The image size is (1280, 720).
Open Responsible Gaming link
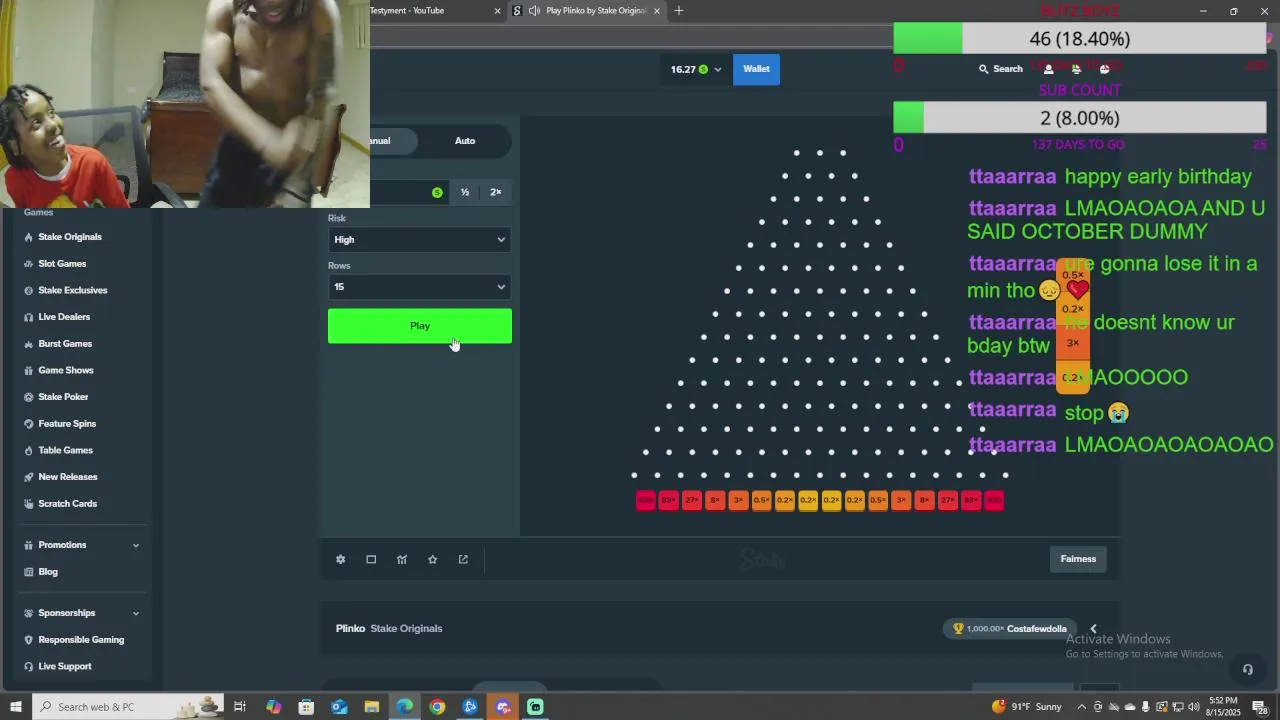[81, 640]
